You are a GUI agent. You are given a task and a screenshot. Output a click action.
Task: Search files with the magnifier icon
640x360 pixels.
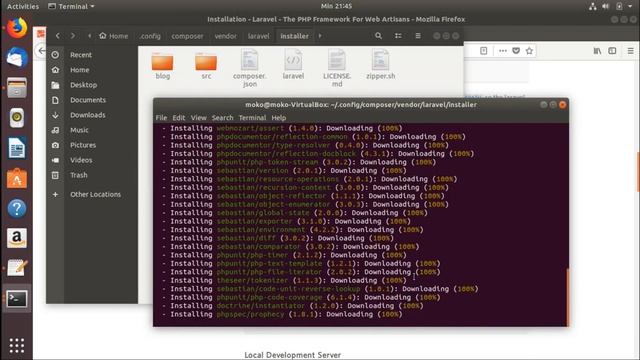(378, 36)
